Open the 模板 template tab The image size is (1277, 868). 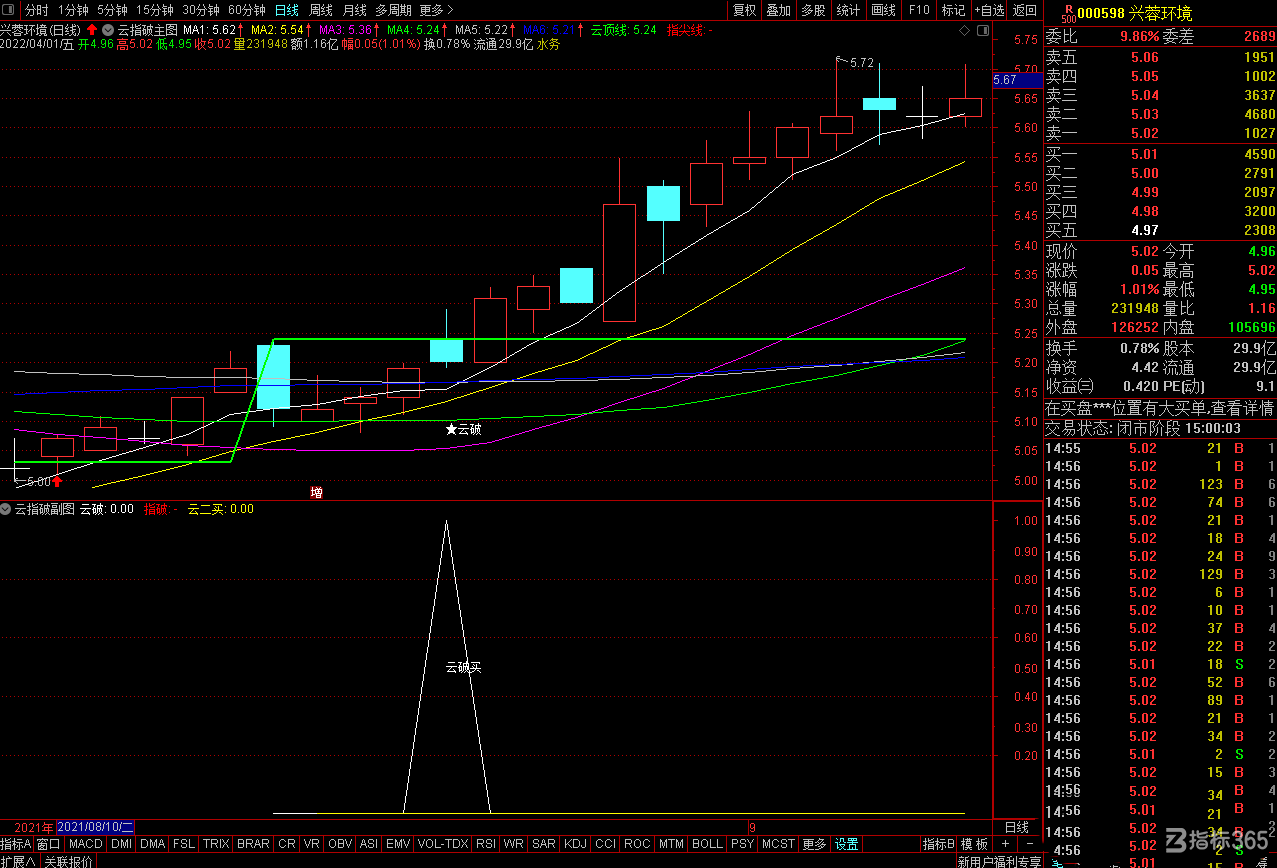(974, 844)
